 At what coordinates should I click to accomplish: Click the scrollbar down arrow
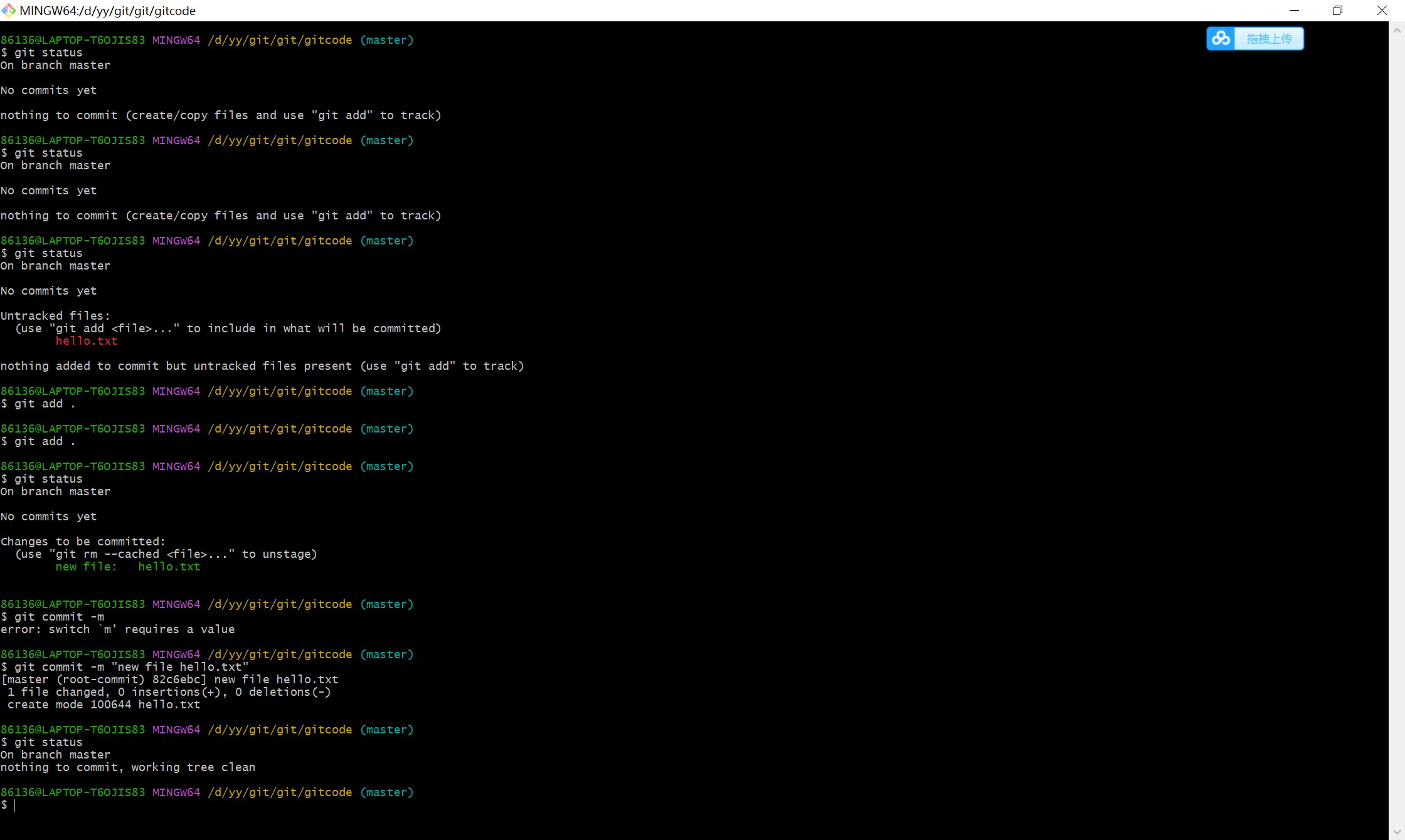pyautogui.click(x=1397, y=832)
